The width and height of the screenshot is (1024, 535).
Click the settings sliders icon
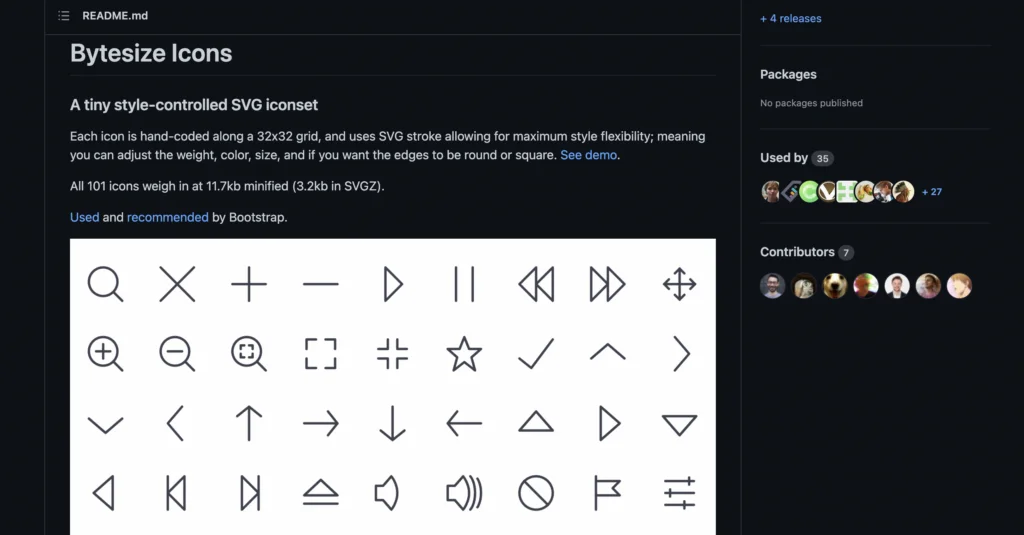679,493
